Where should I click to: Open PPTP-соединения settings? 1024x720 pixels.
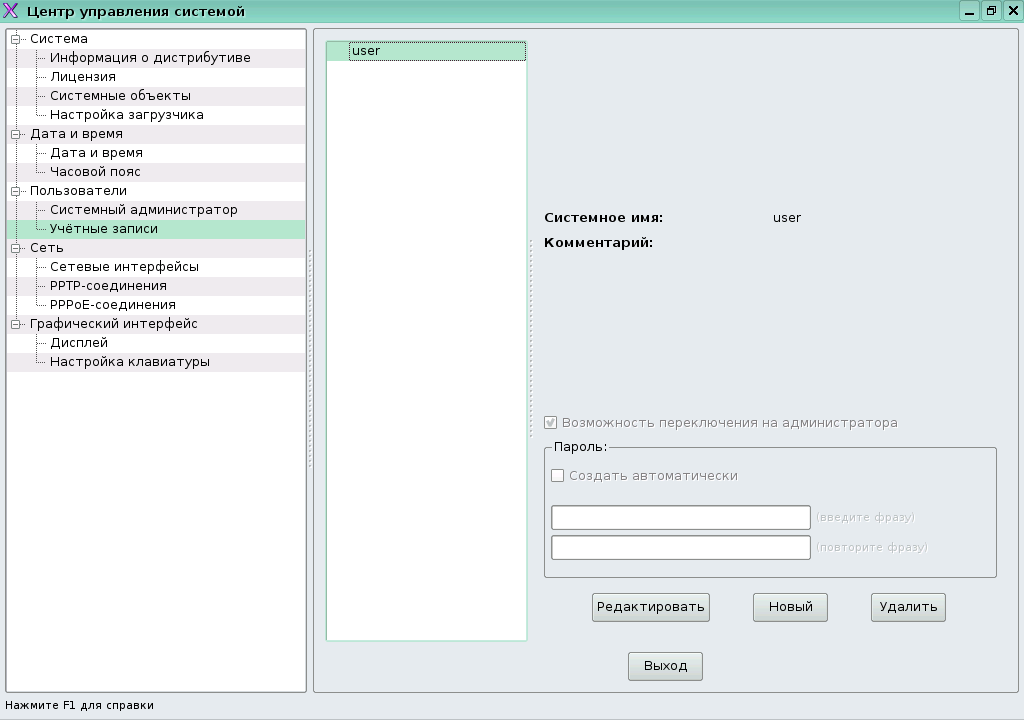coord(115,285)
